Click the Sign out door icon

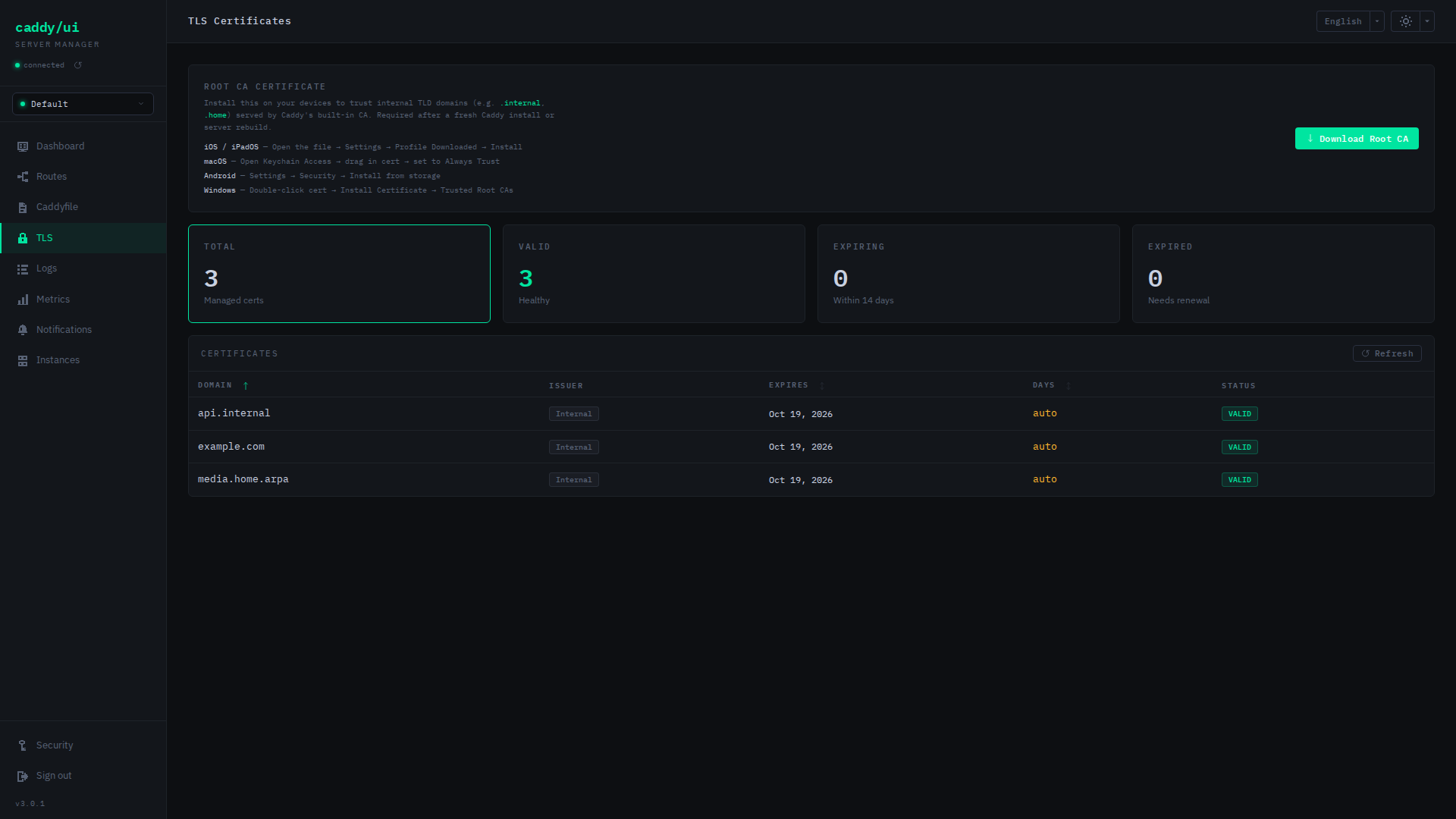click(23, 776)
